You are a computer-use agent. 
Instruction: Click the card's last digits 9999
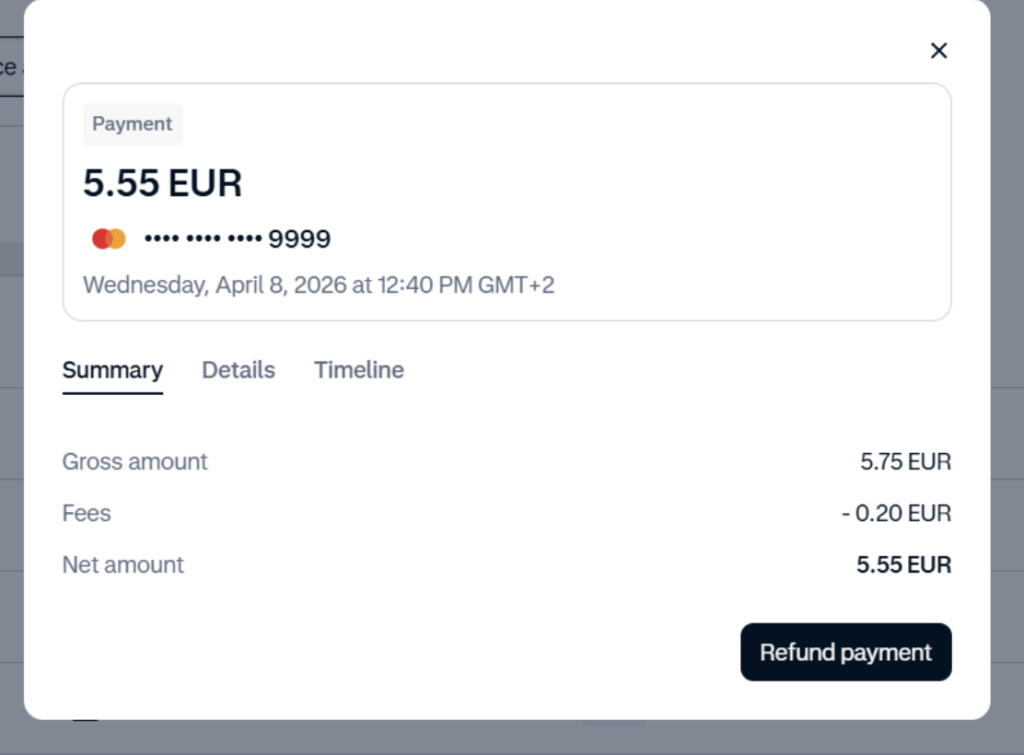click(299, 239)
